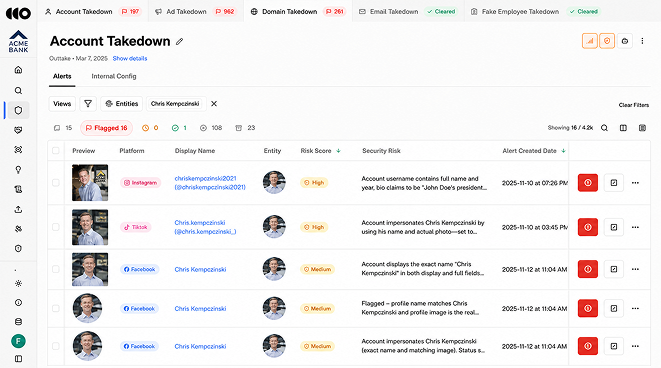Open the database icon in sidebar
Image resolution: width=661 pixels, height=368 pixels.
pyautogui.click(x=18, y=322)
